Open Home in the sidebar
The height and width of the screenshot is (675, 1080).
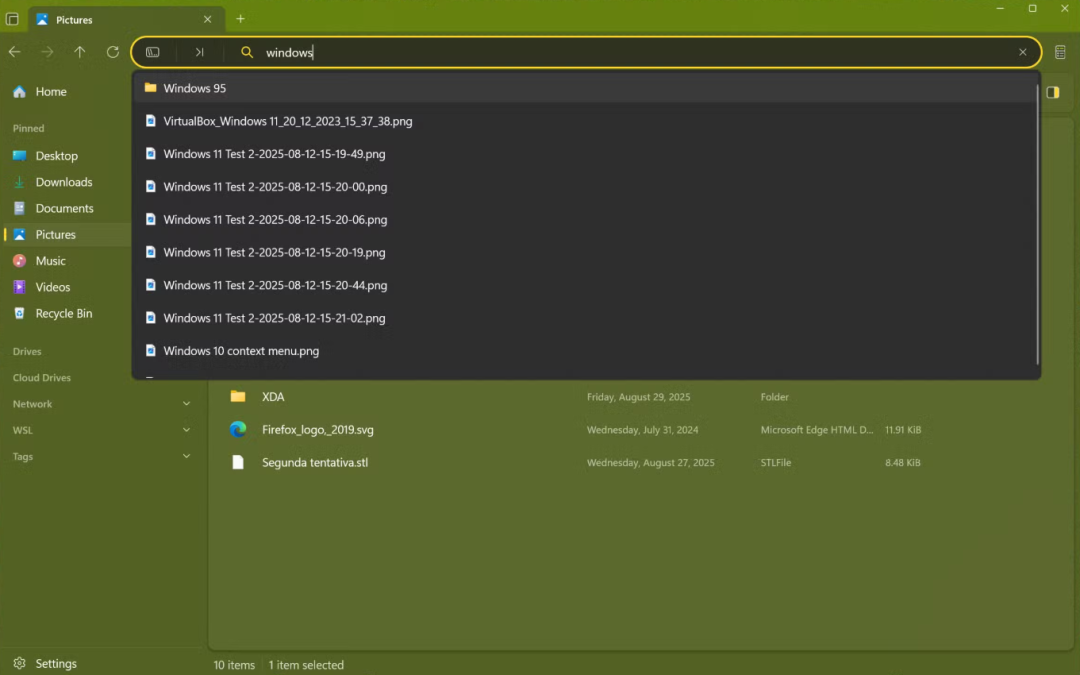(x=68, y=92)
